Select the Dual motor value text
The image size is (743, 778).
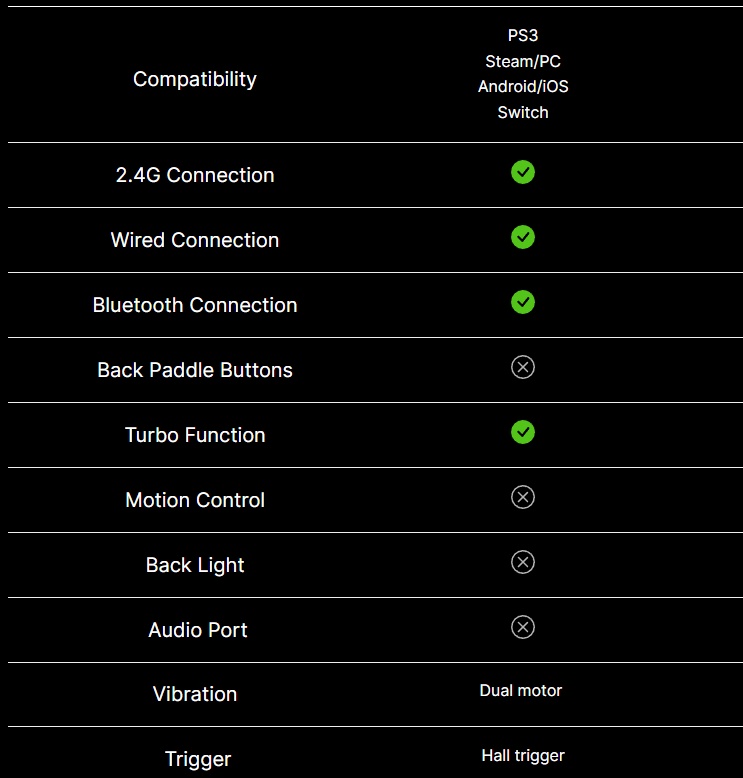pyautogui.click(x=521, y=691)
